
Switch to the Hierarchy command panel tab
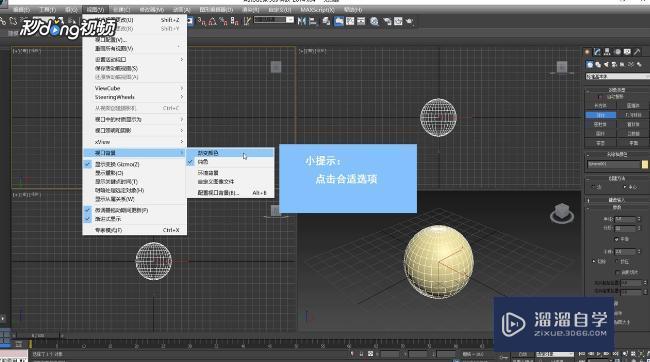pos(607,52)
